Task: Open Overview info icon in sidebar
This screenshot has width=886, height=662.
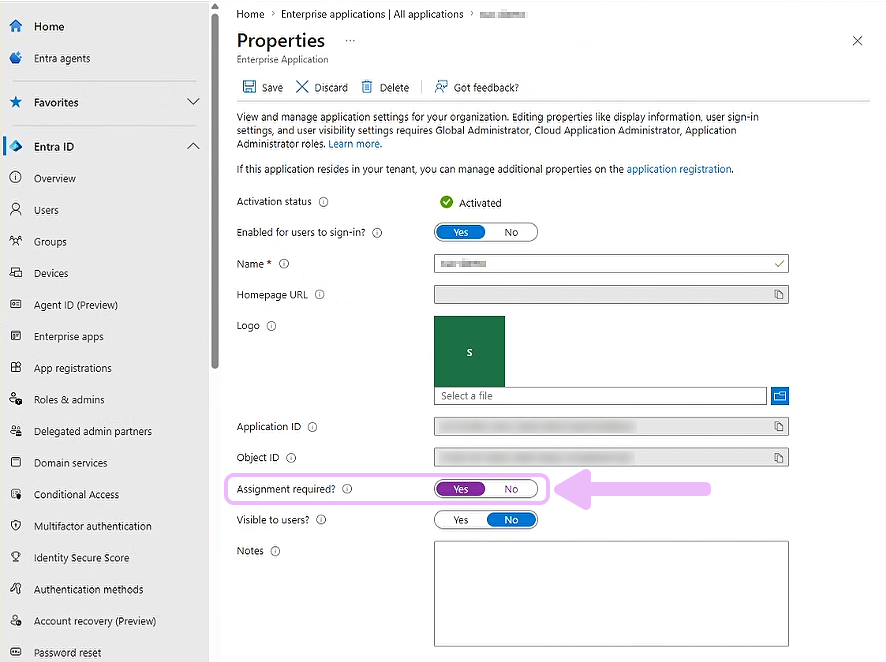Action: pyautogui.click(x=16, y=177)
